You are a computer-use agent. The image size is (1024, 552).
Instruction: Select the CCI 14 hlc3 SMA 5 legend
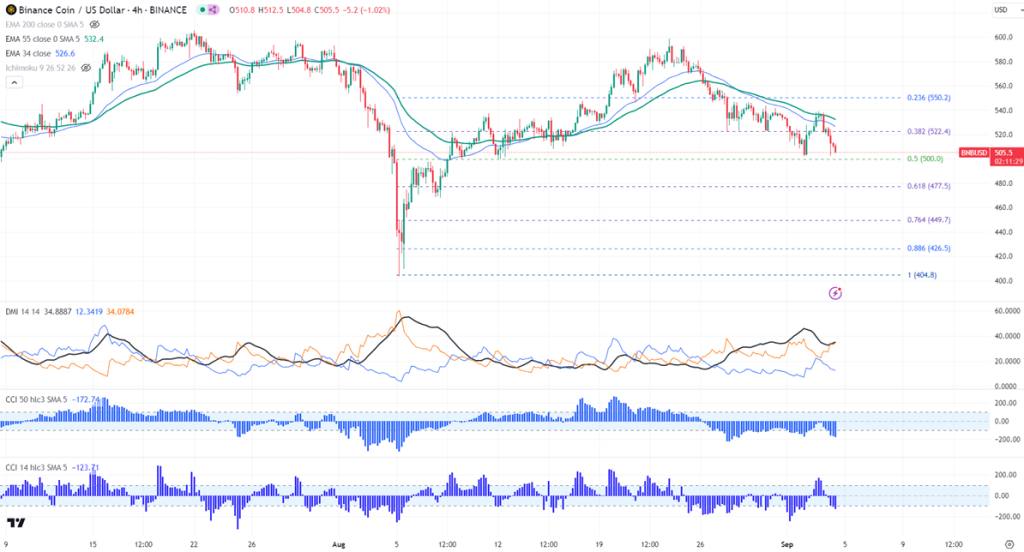click(x=36, y=468)
